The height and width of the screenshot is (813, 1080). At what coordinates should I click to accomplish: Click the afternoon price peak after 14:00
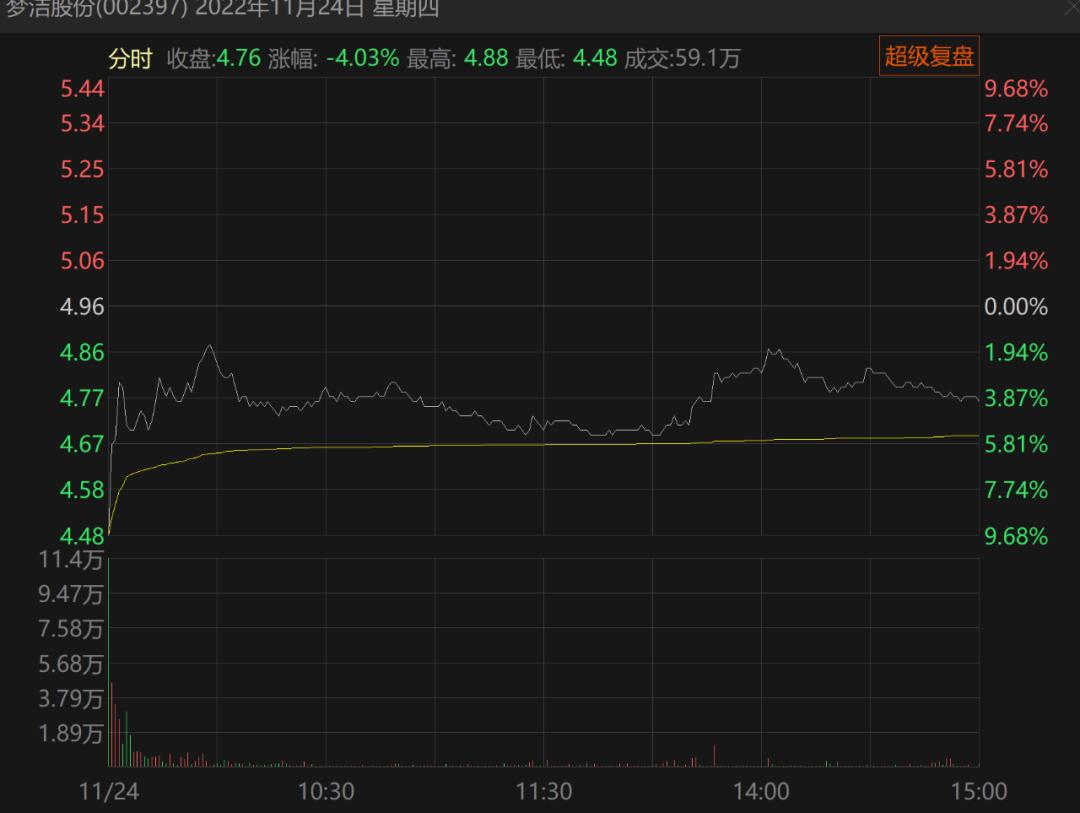pos(773,351)
